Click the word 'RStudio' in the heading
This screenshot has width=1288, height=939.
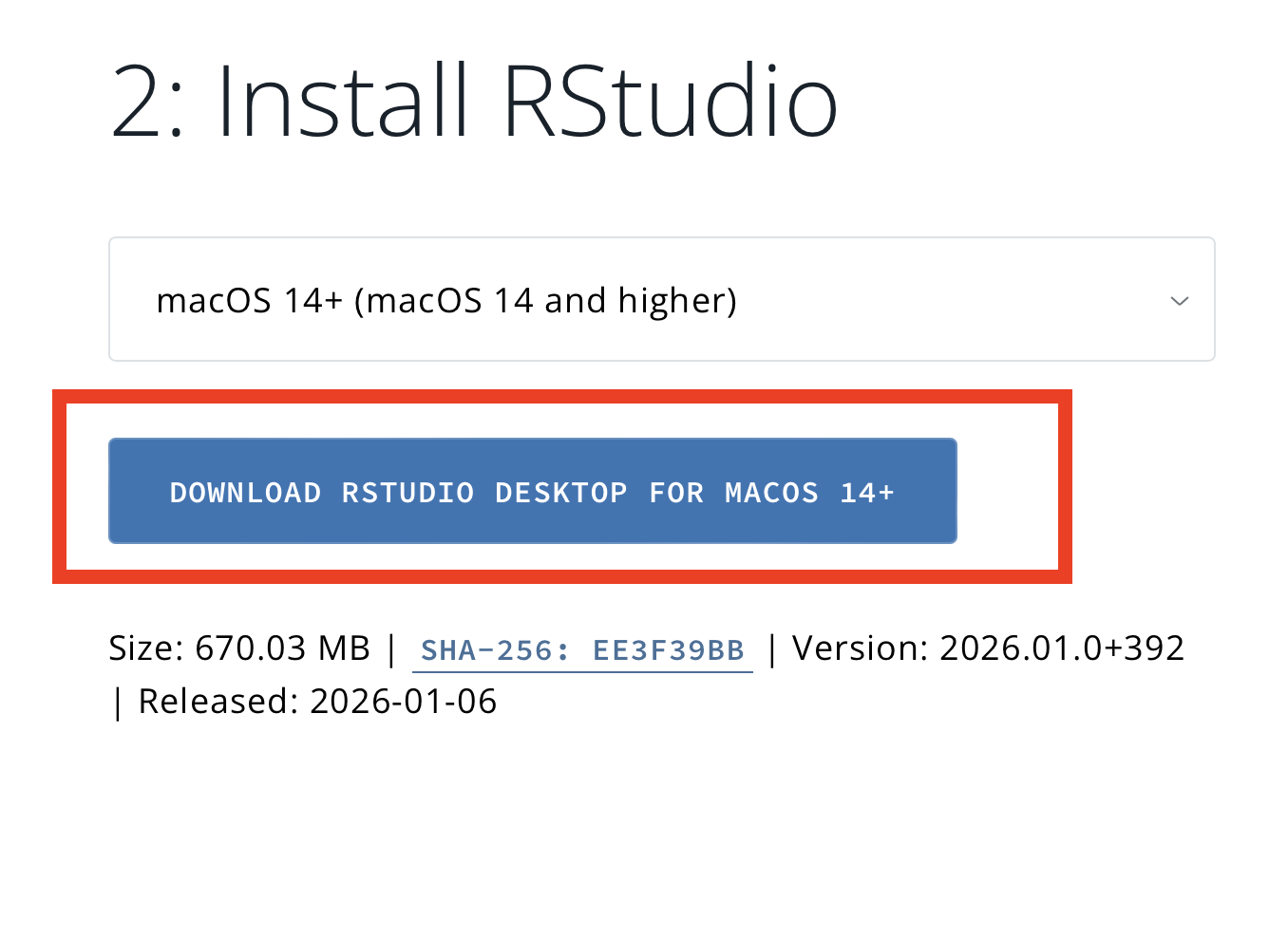[670, 102]
